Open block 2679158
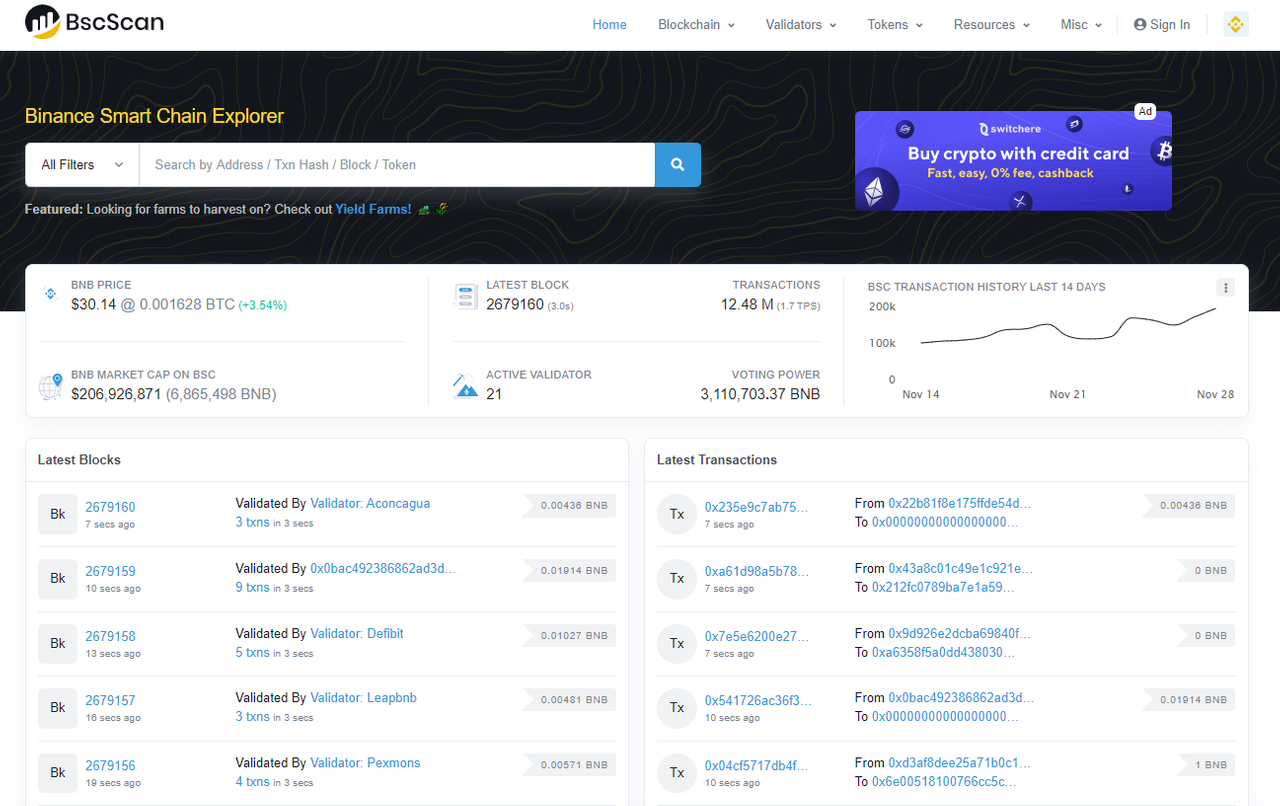 pos(110,636)
